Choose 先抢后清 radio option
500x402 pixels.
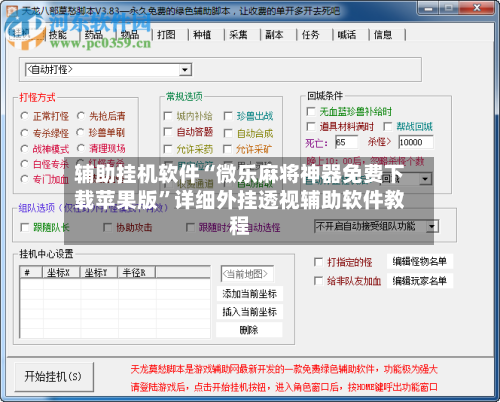click(x=81, y=116)
